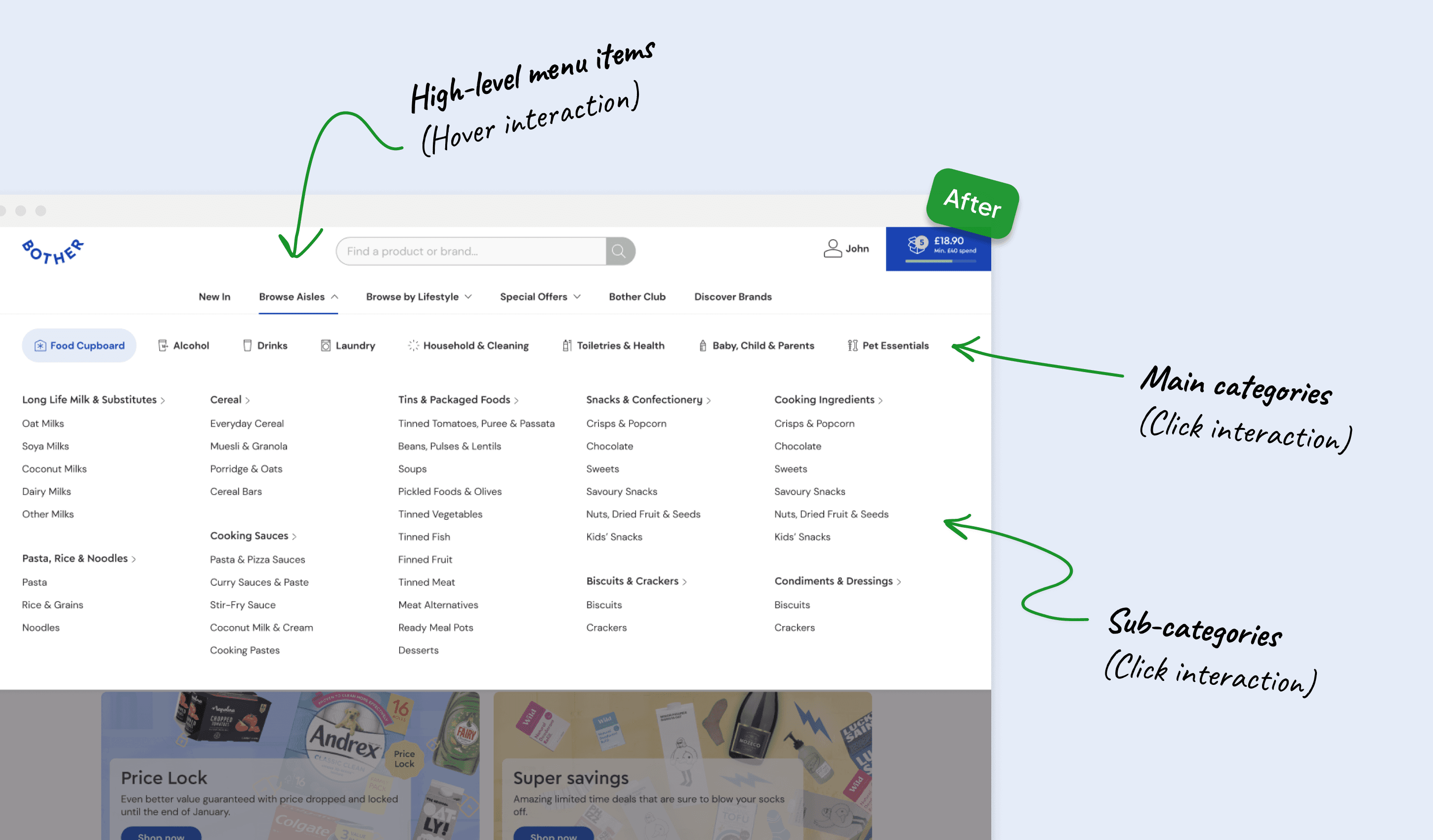The width and height of the screenshot is (1433, 840).
Task: Select the Food Cupboard category tab
Action: (x=79, y=346)
